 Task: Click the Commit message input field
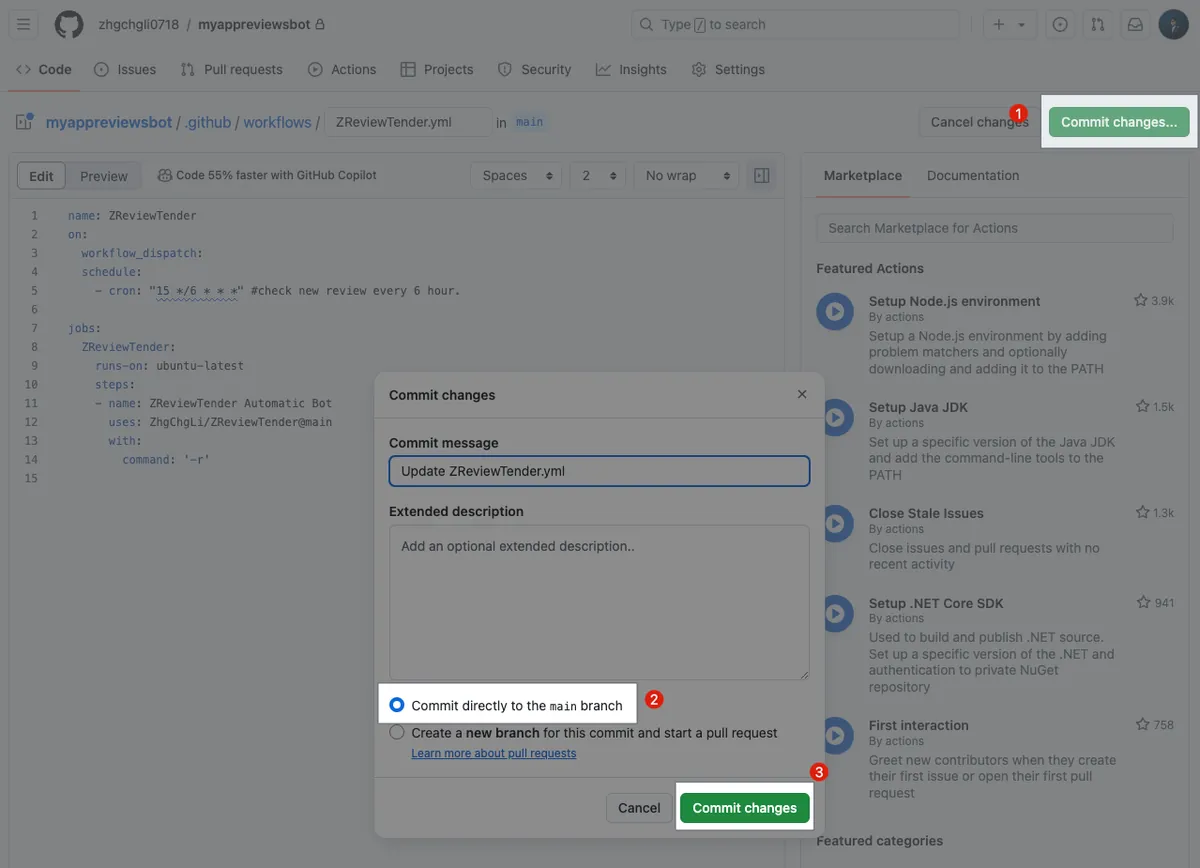[x=599, y=471]
